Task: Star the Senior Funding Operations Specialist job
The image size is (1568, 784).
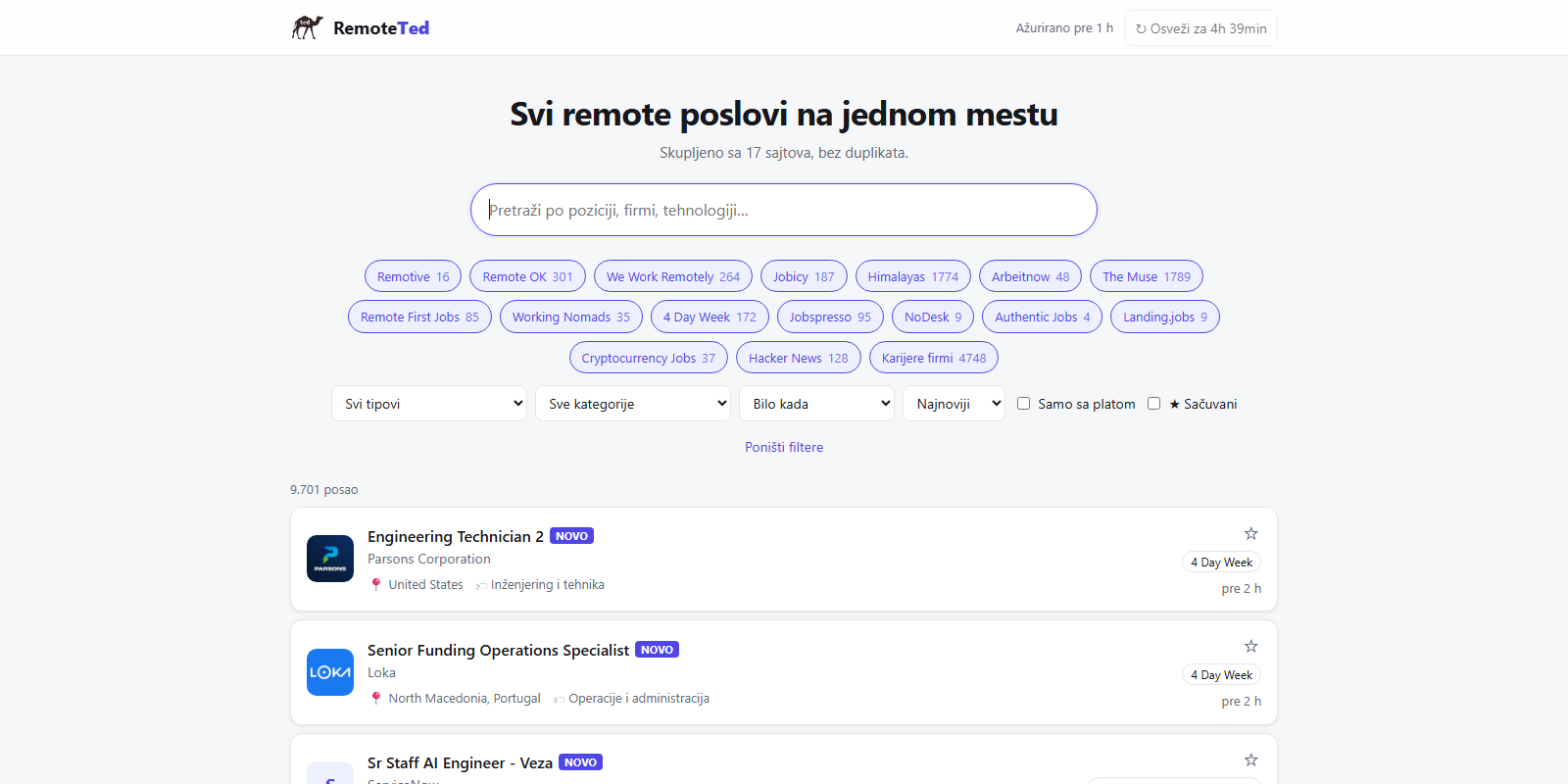Action: 1250,647
